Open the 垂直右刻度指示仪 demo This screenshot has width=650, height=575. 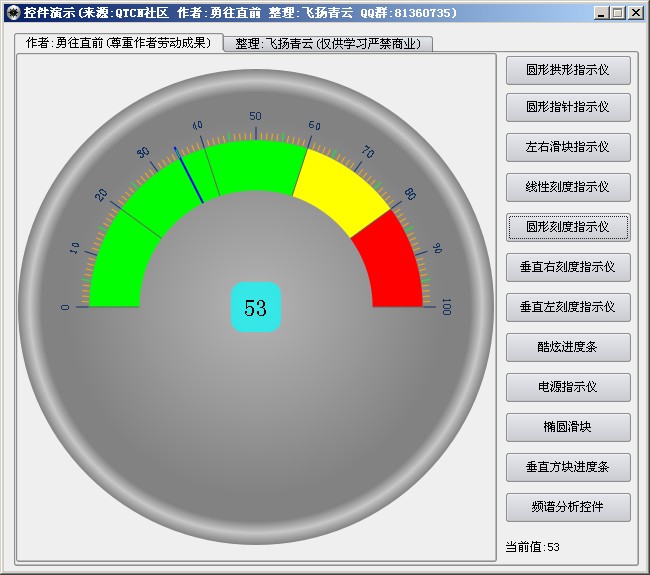point(568,267)
